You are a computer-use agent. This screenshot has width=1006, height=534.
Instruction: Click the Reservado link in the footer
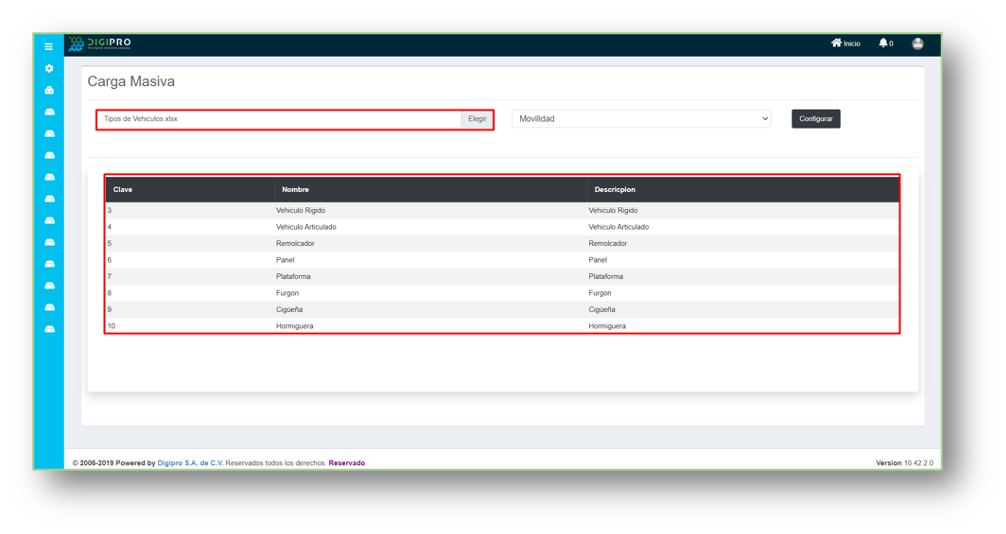click(347, 463)
